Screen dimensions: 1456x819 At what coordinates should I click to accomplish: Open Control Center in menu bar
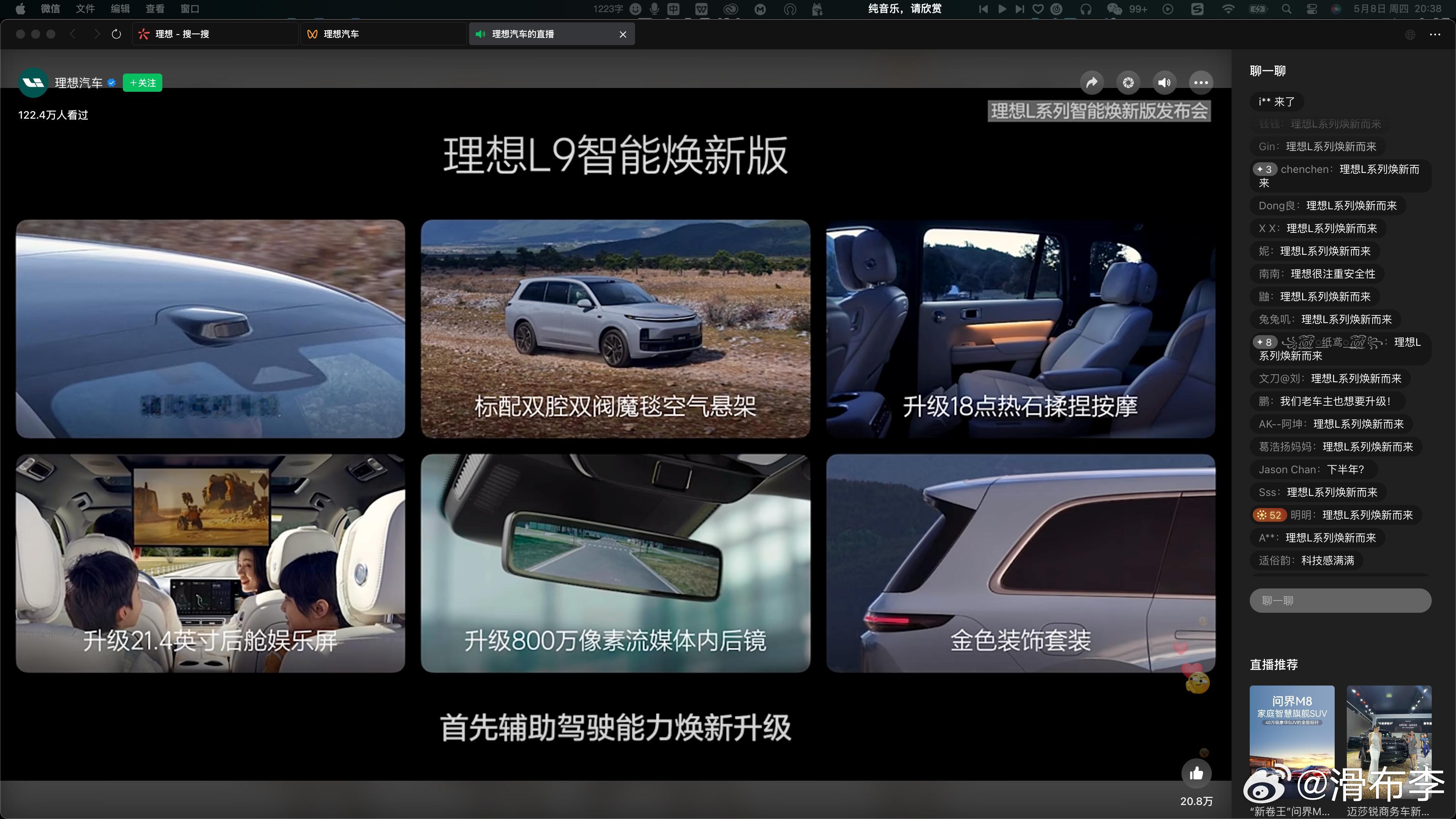pyautogui.click(x=1312, y=8)
